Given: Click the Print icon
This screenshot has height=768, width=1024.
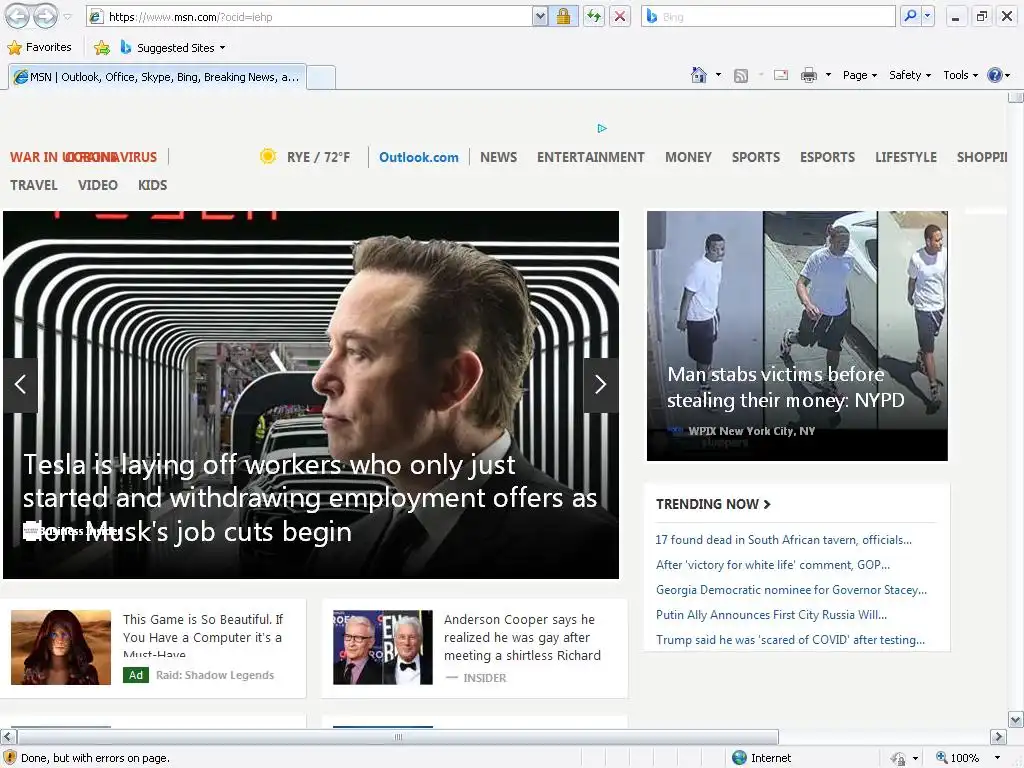Looking at the screenshot, I should pyautogui.click(x=808, y=75).
